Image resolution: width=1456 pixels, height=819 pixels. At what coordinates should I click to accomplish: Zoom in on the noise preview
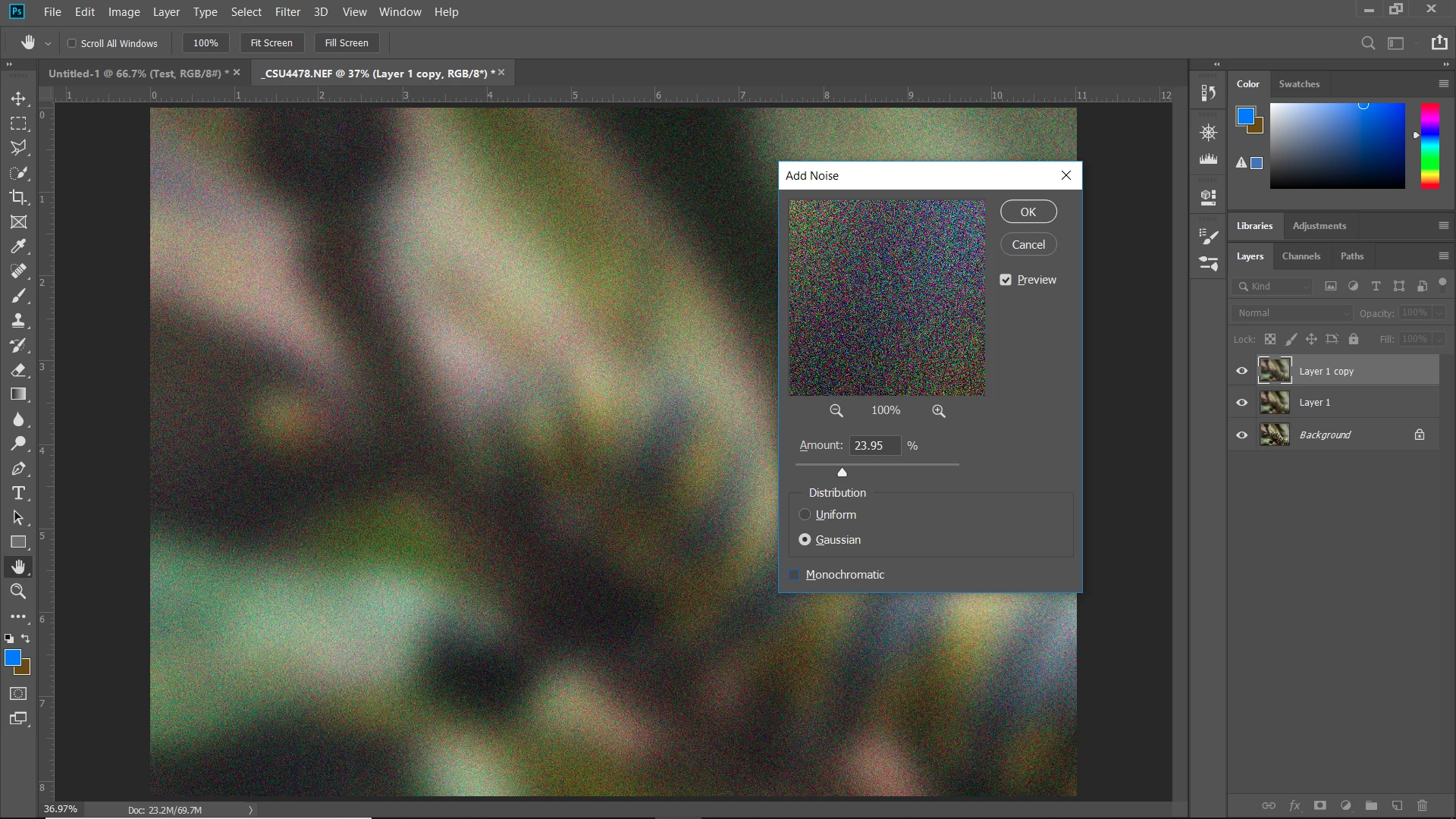pyautogui.click(x=939, y=411)
